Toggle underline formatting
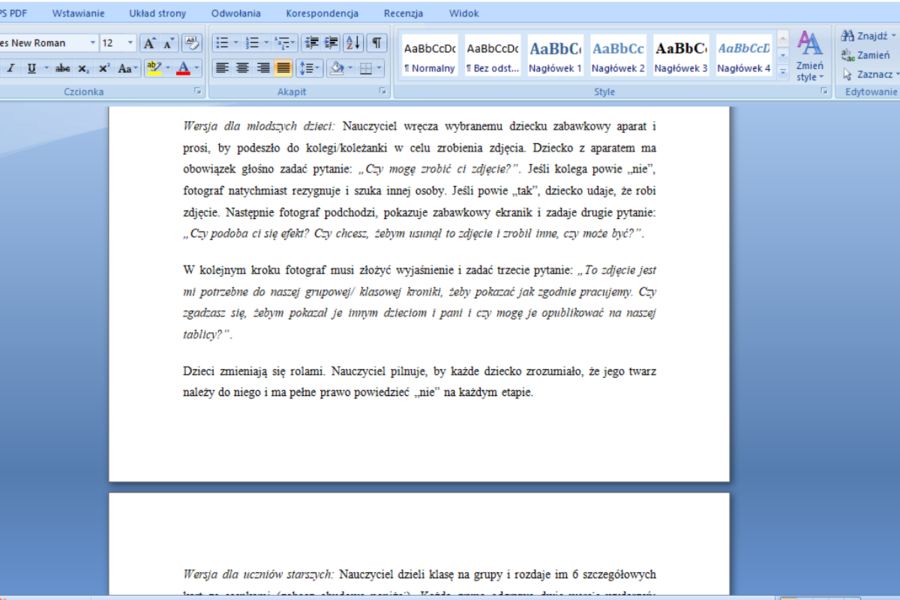The image size is (900, 600). [x=32, y=69]
